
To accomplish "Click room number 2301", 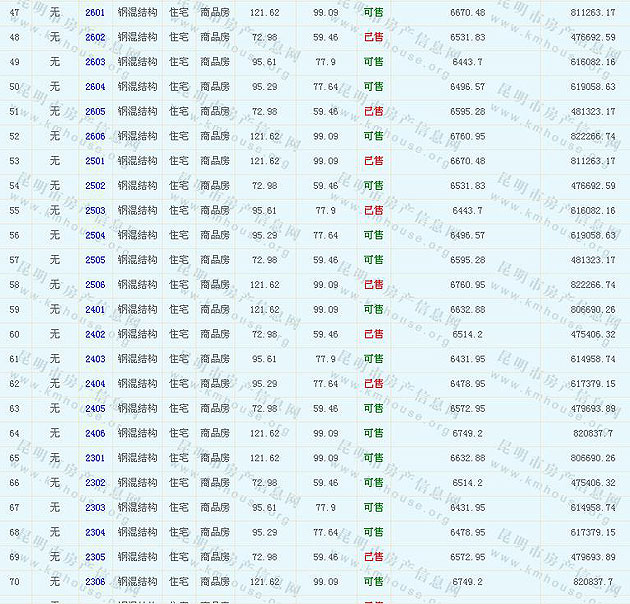I will click(x=95, y=458).
